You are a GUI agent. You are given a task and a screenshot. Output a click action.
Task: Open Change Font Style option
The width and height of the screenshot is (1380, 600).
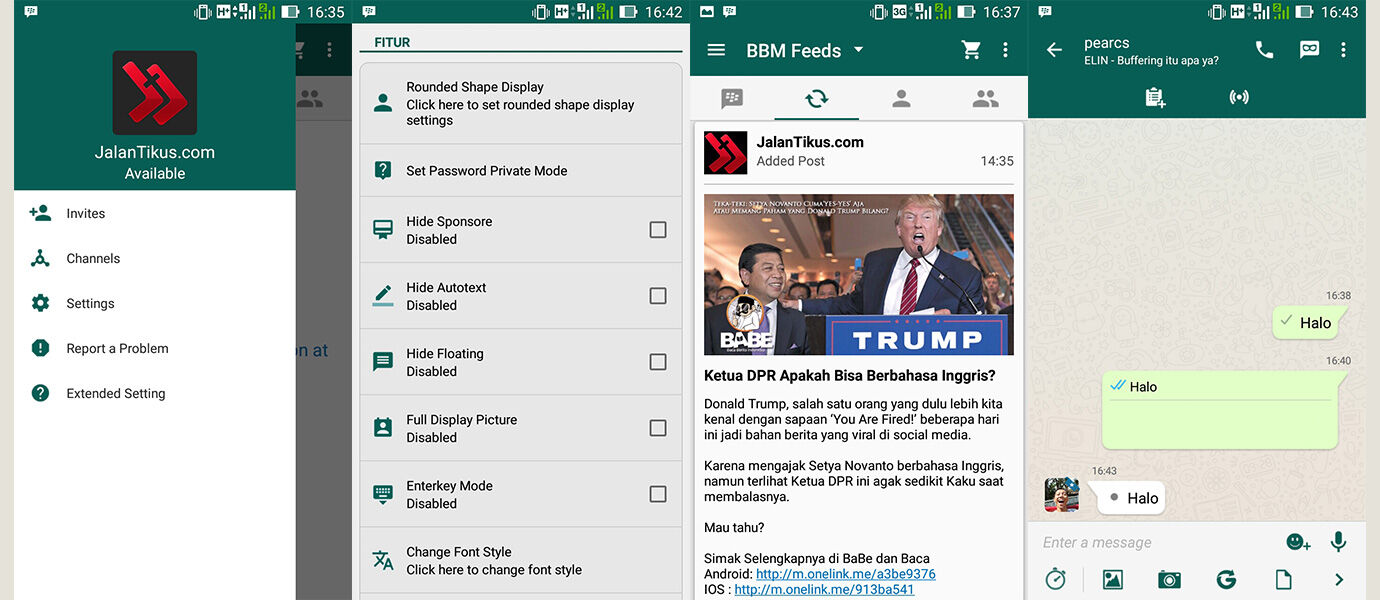520,561
